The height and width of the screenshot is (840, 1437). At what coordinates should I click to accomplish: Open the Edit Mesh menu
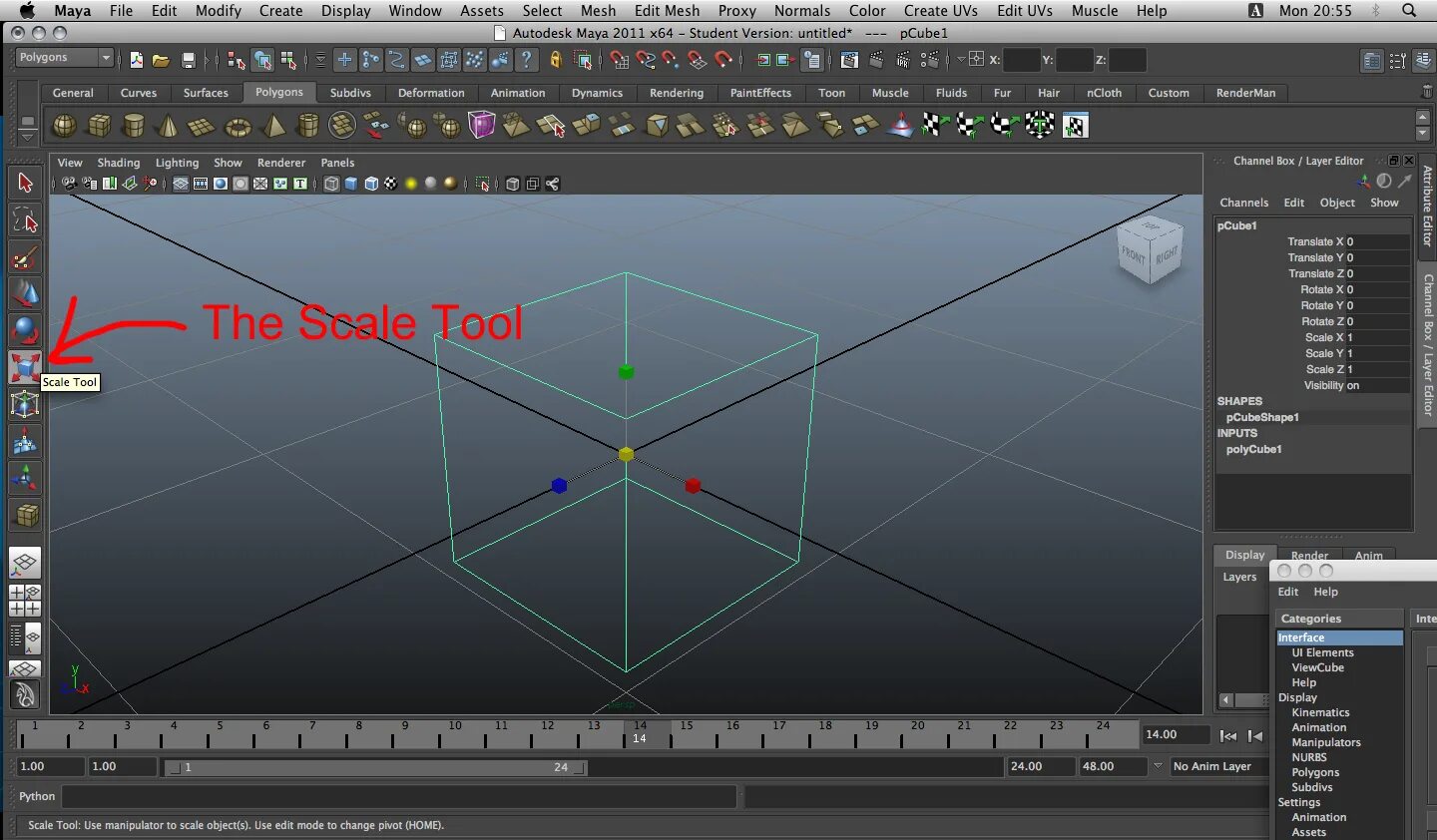pos(667,11)
